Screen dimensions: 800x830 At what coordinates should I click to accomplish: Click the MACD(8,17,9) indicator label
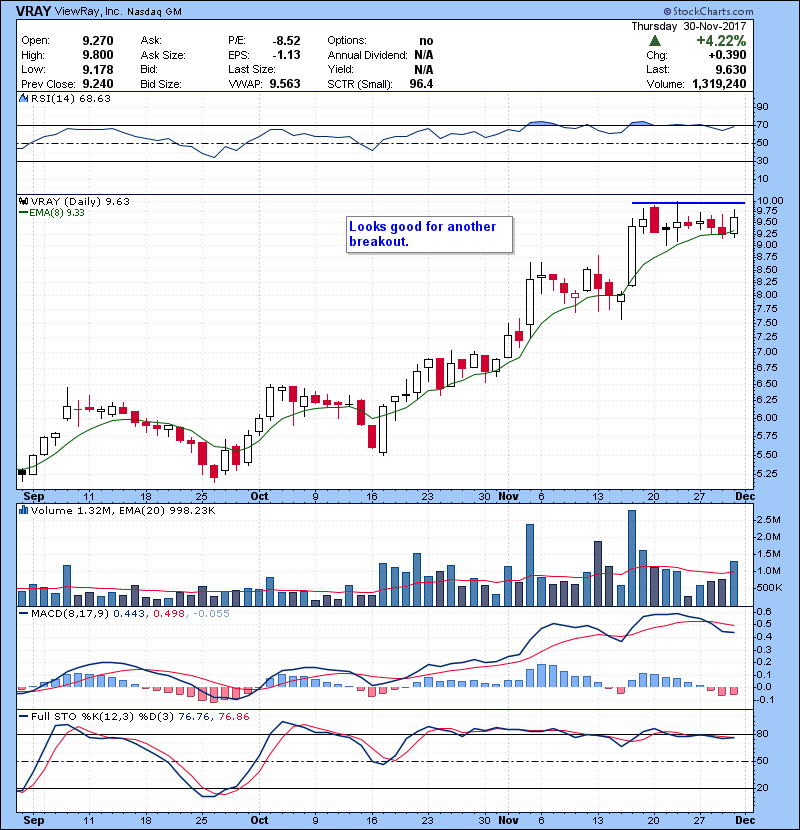(x=70, y=614)
